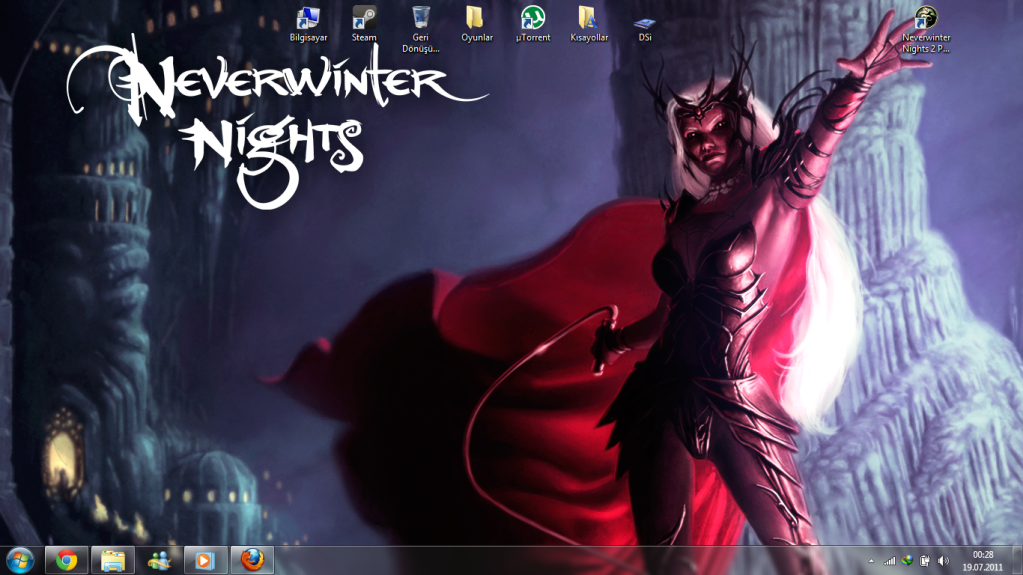Select the DSi desktop icon
This screenshot has height=575, width=1023.
click(x=645, y=23)
